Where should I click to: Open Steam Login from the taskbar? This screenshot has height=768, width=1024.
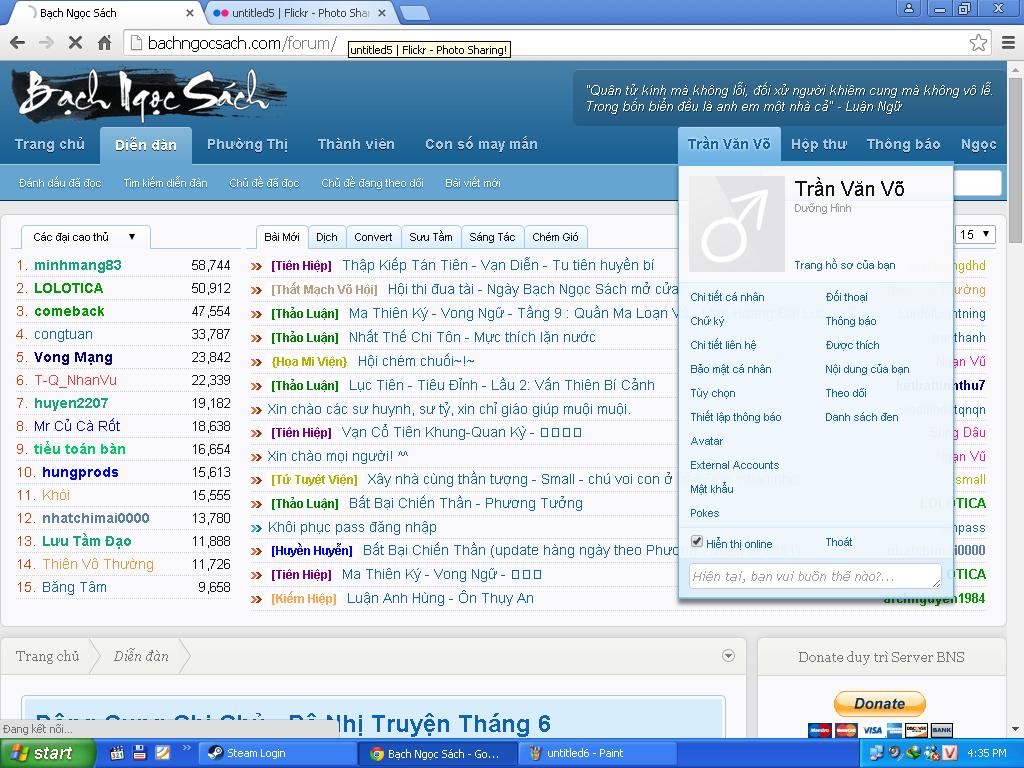pyautogui.click(x=255, y=753)
